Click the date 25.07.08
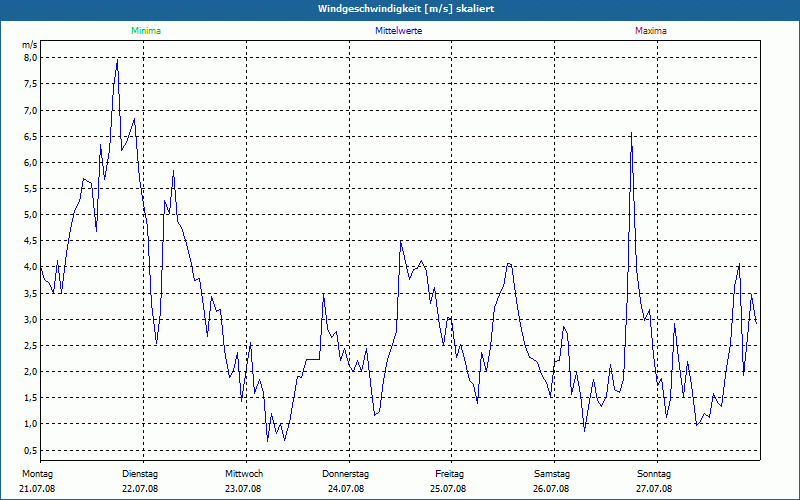Viewport: 800px width, 500px height. click(448, 489)
